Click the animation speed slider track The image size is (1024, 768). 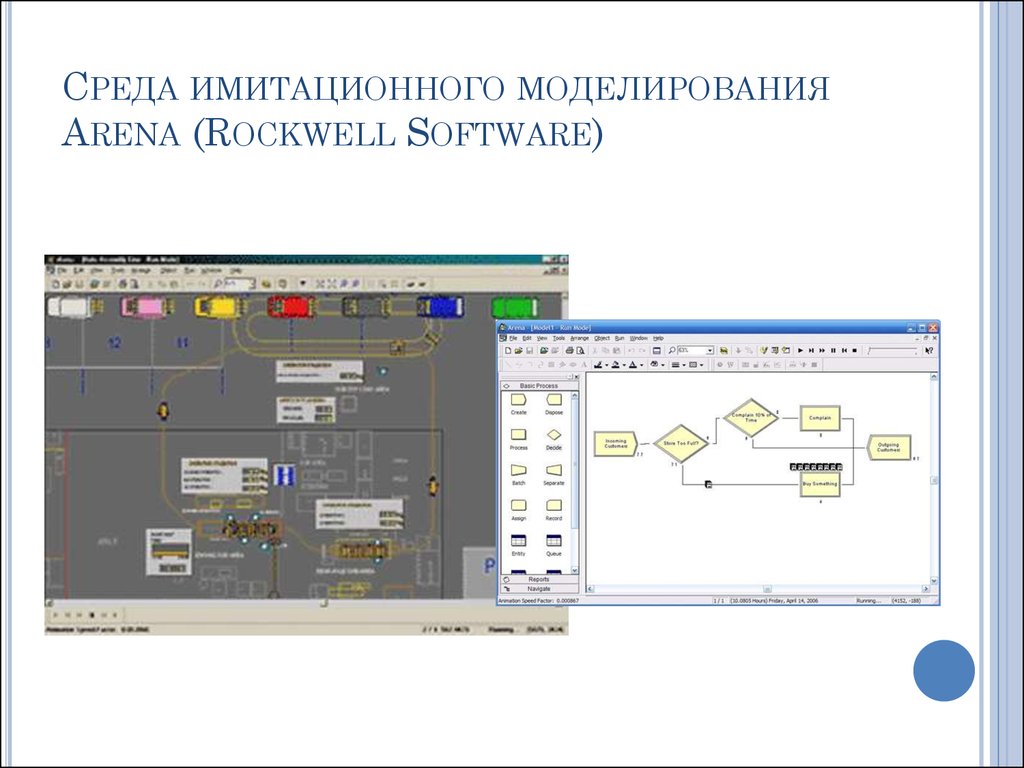point(892,351)
